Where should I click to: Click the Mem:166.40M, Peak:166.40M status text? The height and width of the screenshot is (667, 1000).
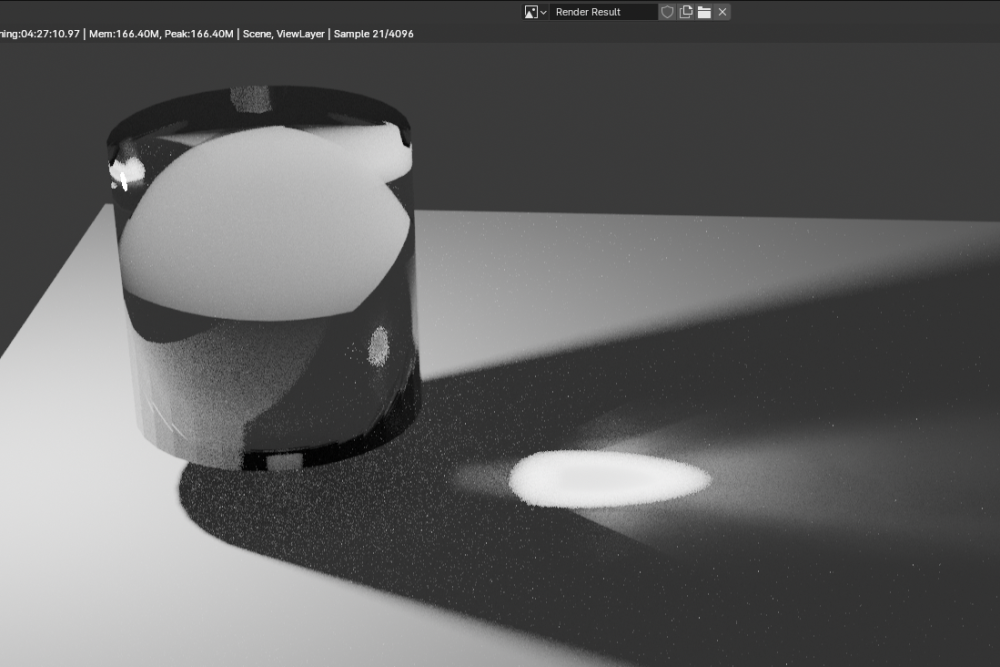coord(161,34)
